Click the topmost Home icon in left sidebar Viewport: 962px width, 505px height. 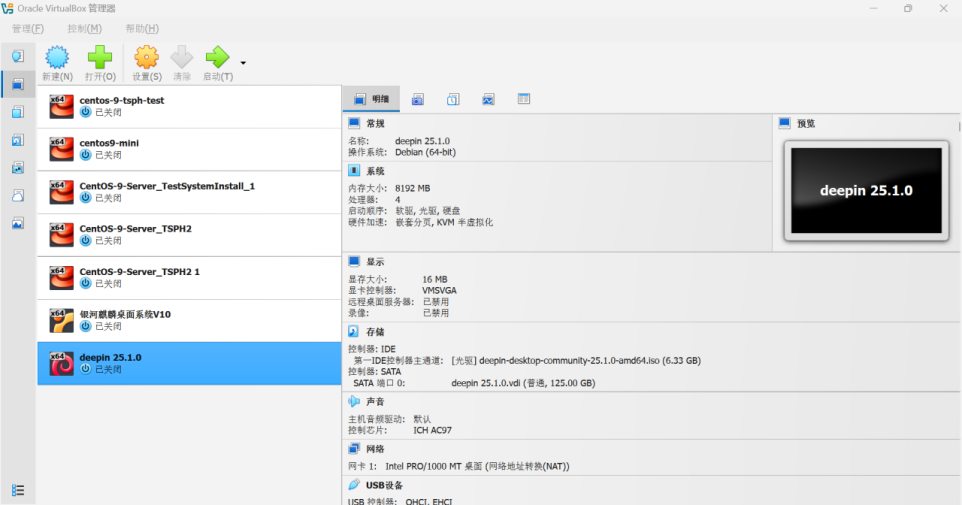[x=18, y=56]
